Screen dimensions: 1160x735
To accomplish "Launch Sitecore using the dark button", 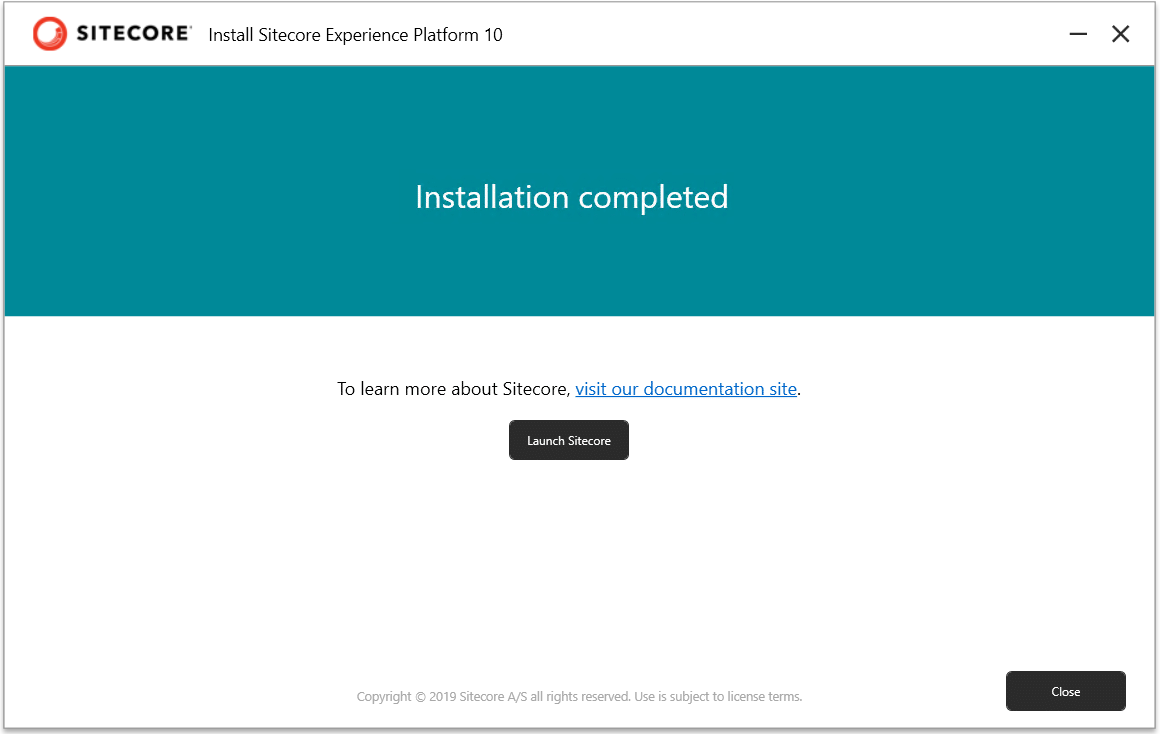I will (x=569, y=440).
